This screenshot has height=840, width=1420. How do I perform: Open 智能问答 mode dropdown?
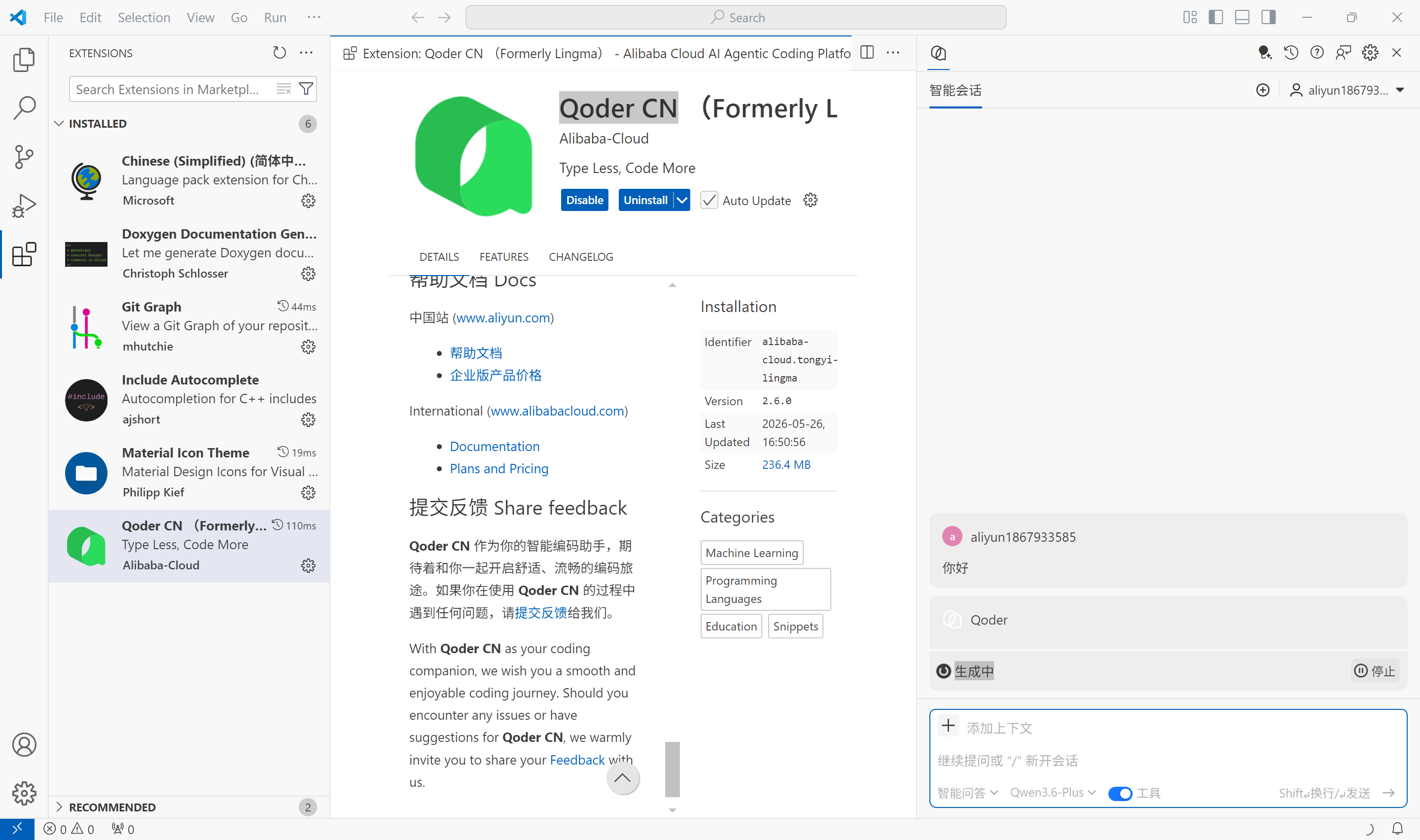(x=968, y=794)
